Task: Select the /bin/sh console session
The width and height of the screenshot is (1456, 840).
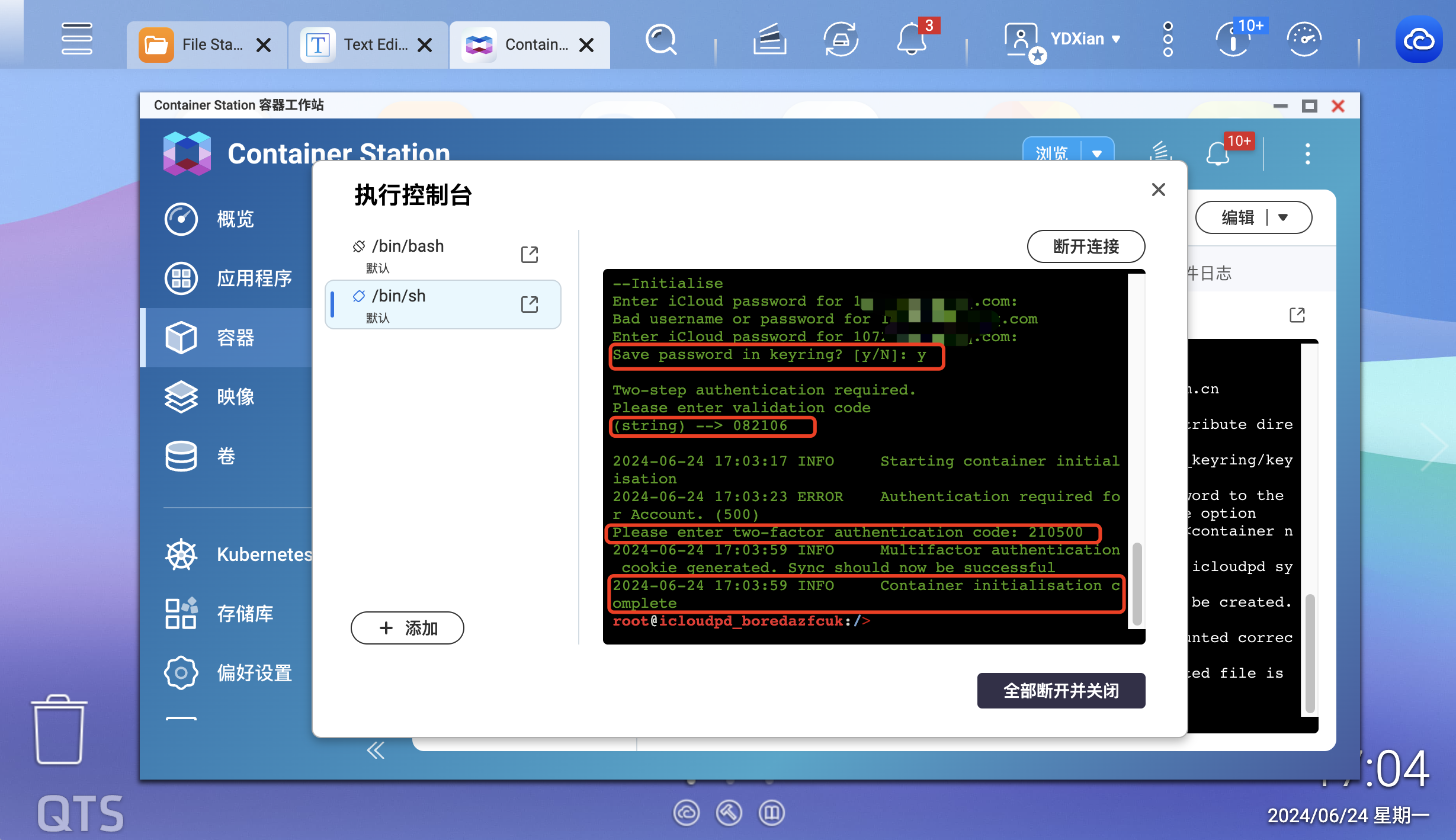Action: 442,304
